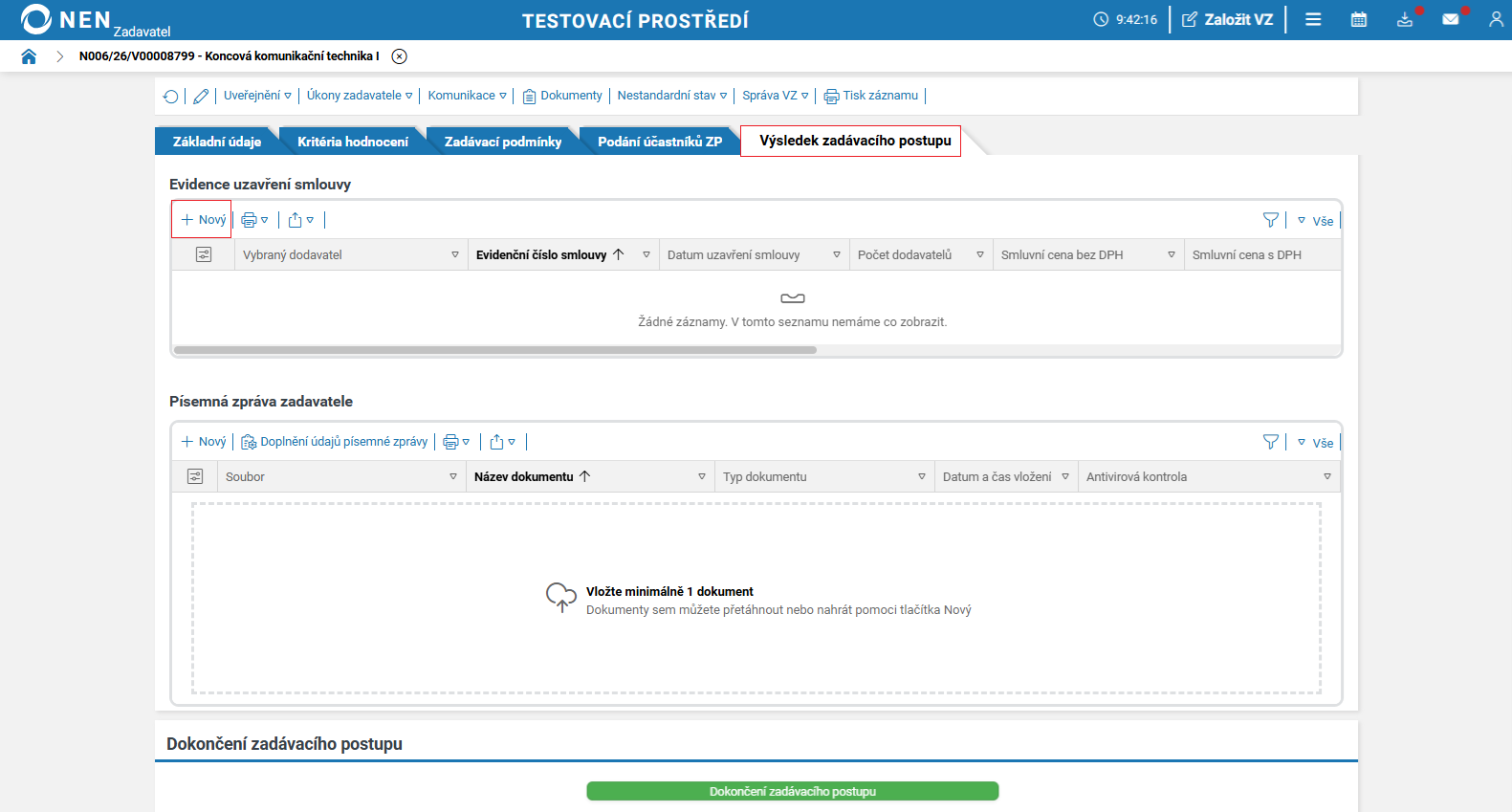This screenshot has height=812, width=1512.
Task: Open column settings icon in documents table
Action: (x=195, y=476)
